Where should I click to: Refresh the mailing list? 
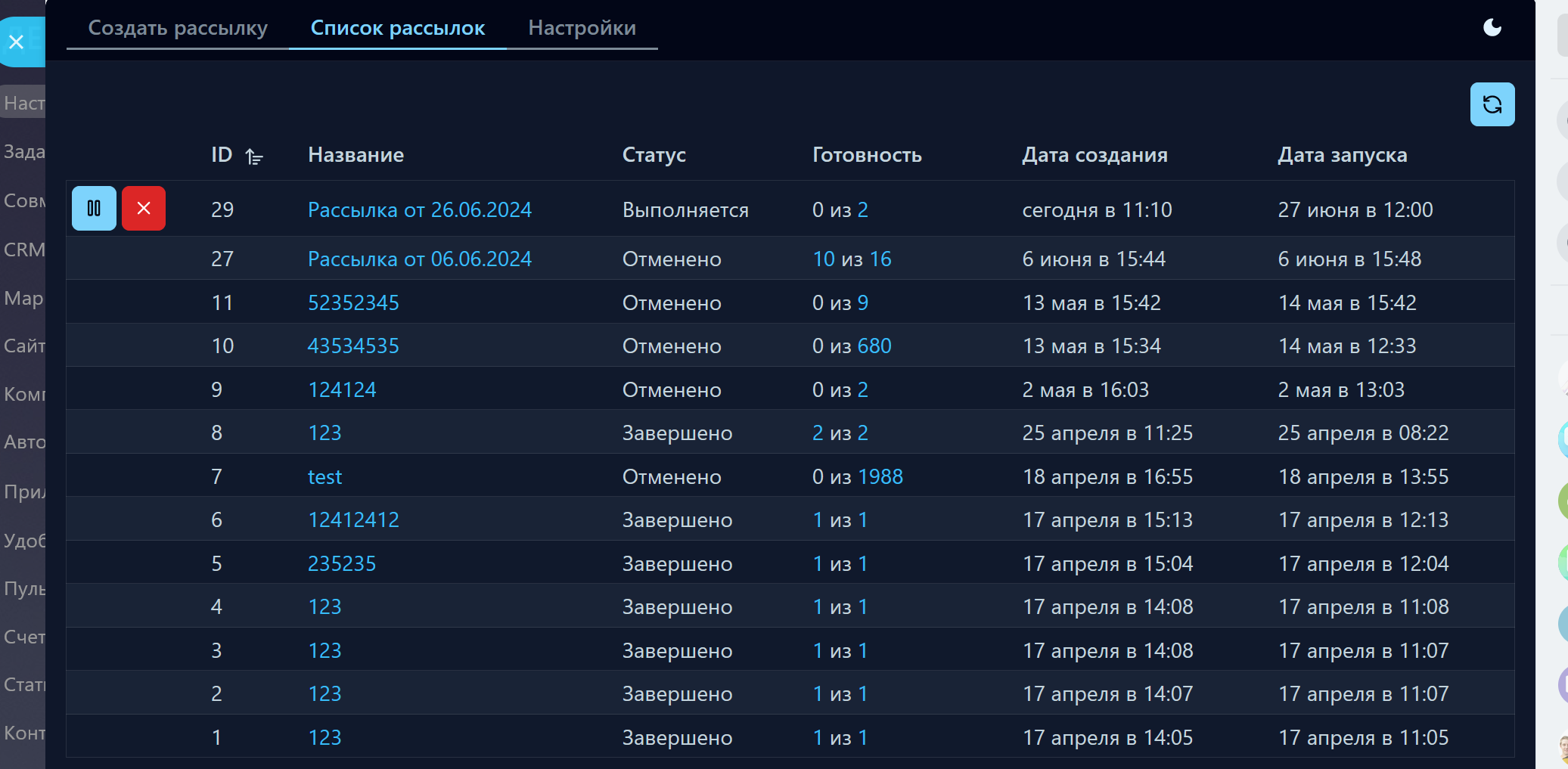click(1492, 104)
